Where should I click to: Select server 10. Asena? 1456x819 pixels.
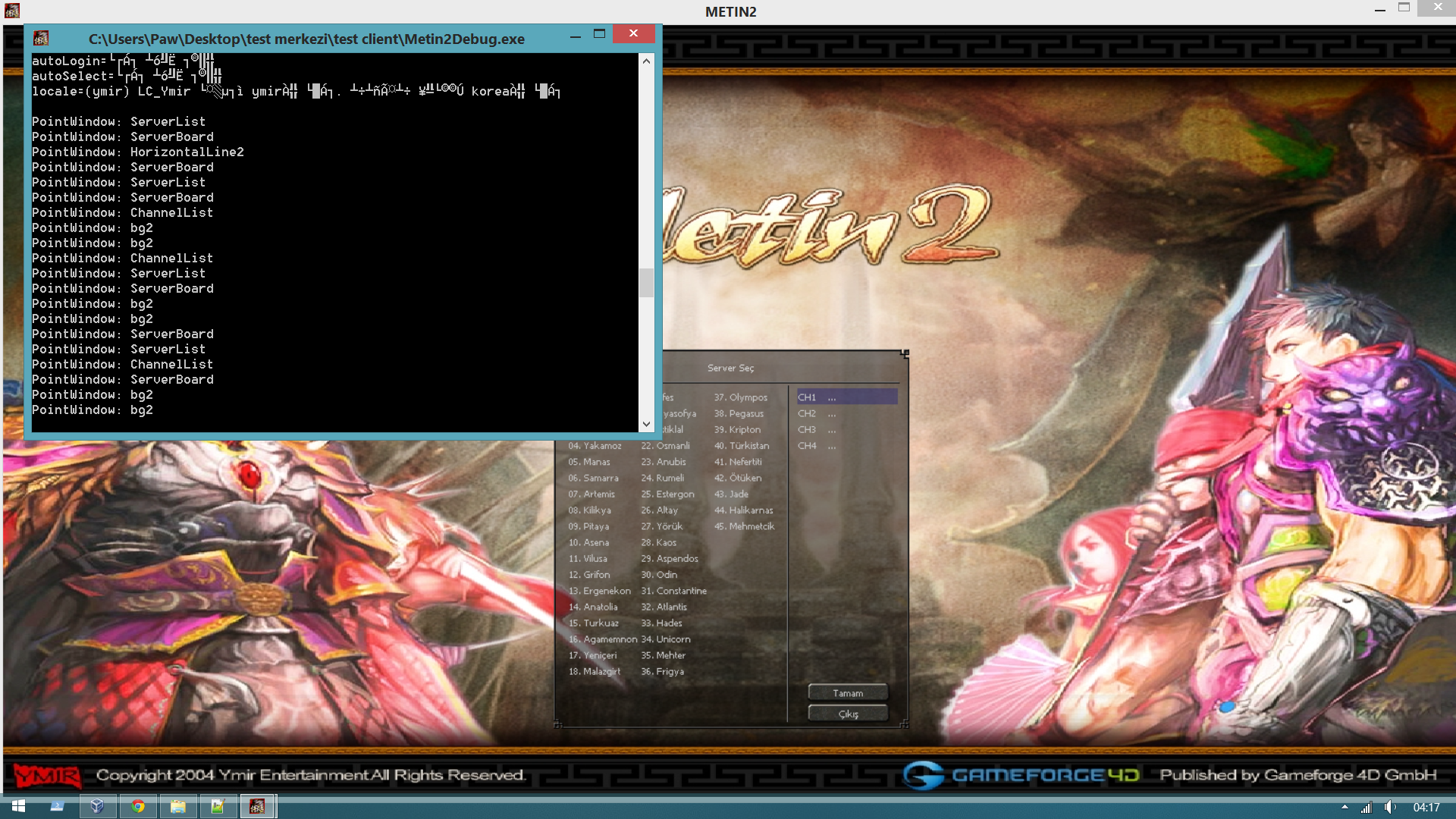(588, 542)
